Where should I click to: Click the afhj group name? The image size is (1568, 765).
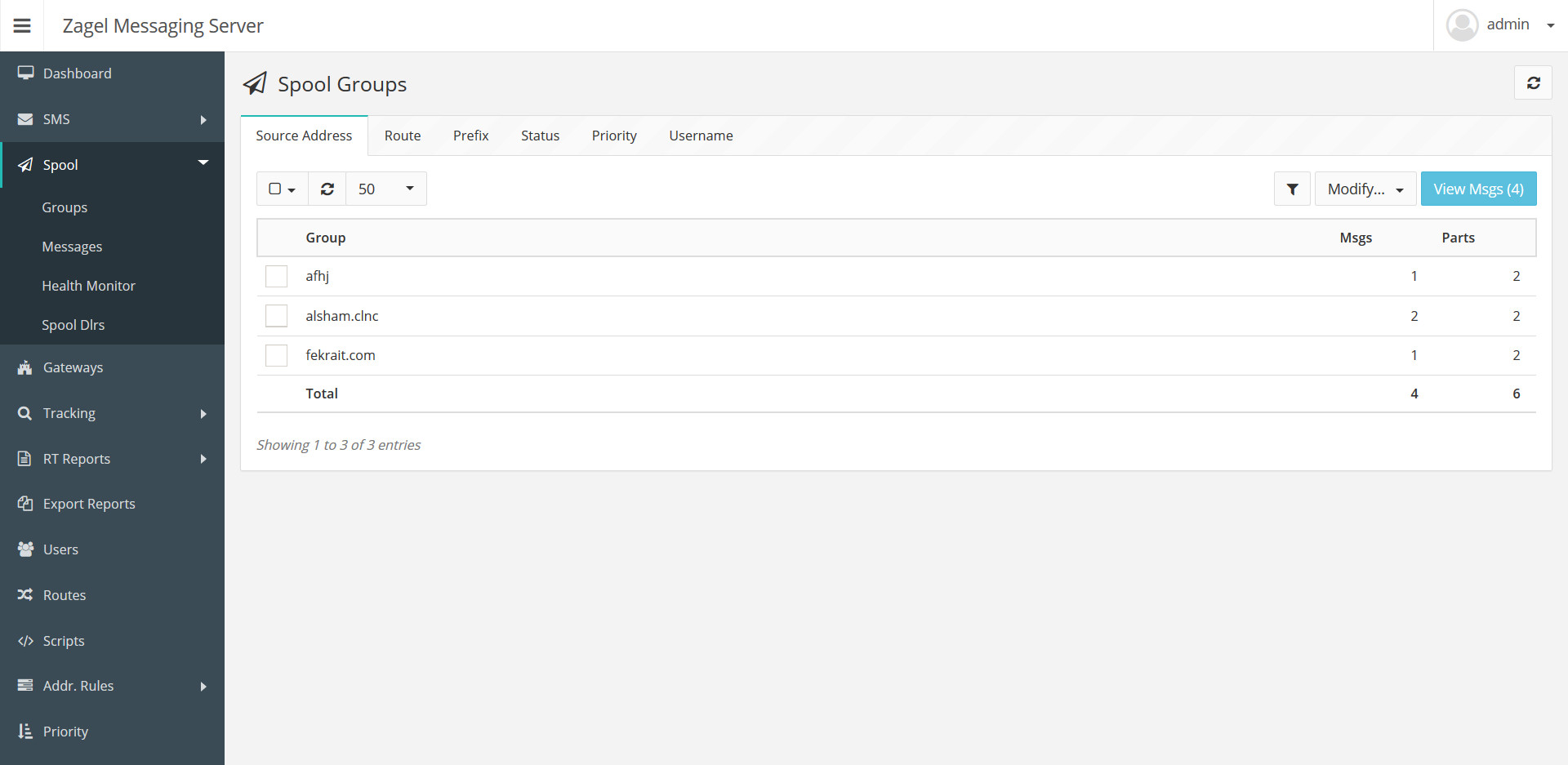pyautogui.click(x=317, y=276)
